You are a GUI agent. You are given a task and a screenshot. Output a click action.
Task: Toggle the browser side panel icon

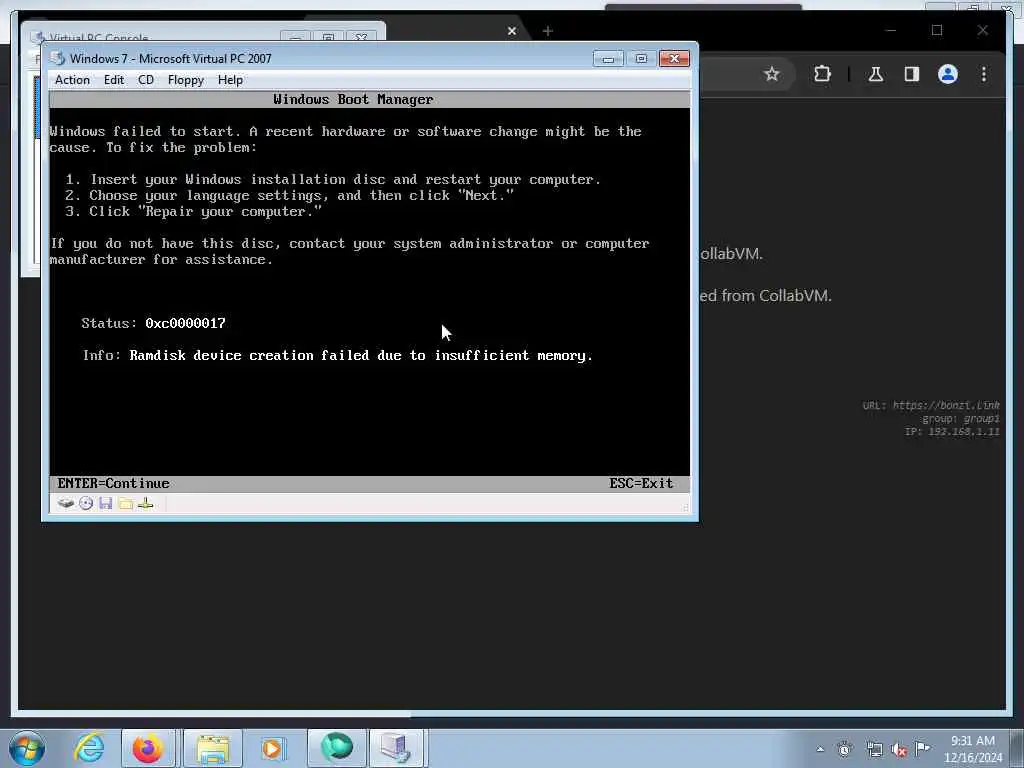(x=912, y=74)
